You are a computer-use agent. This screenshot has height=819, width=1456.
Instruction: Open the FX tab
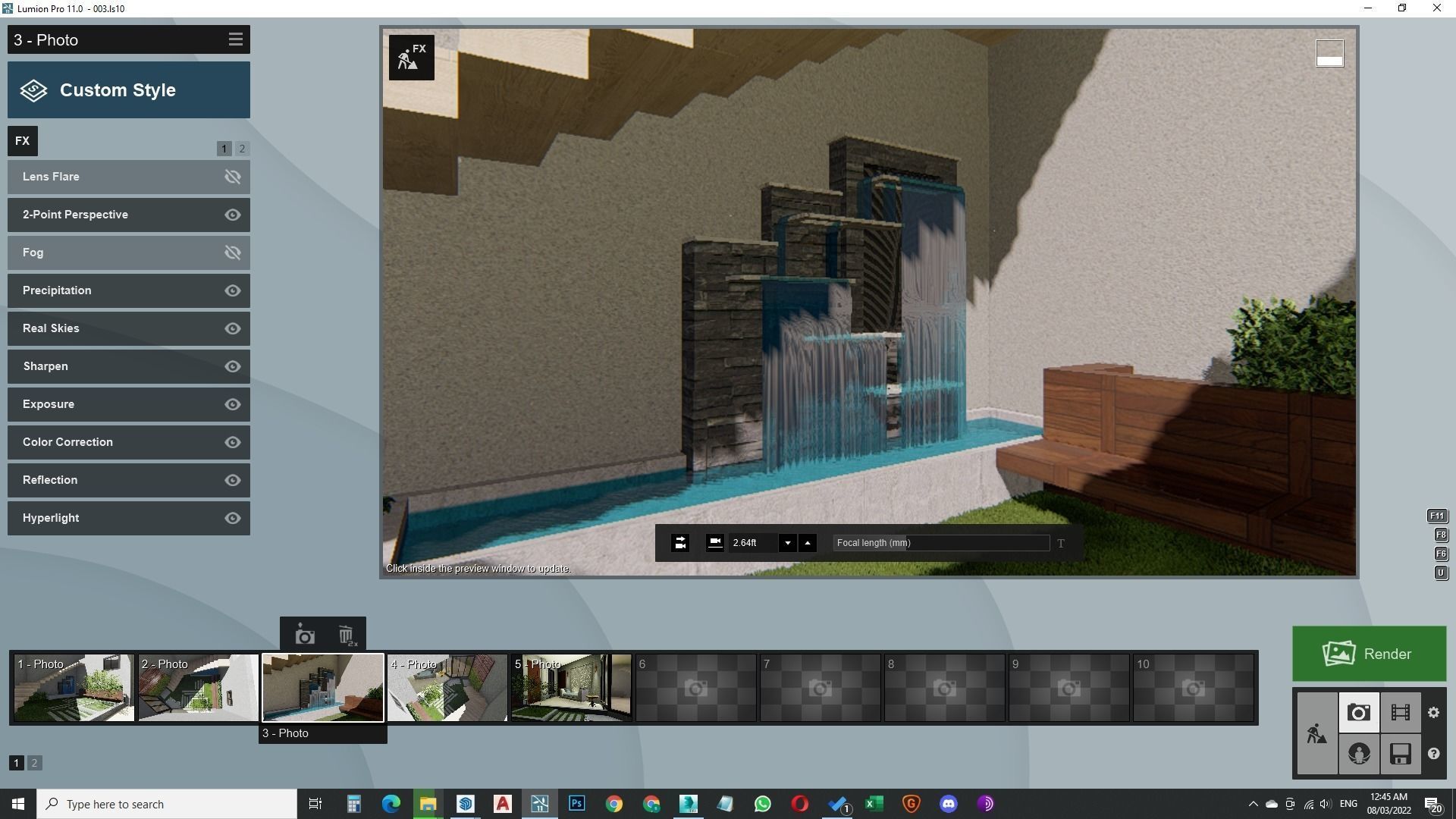coord(22,141)
